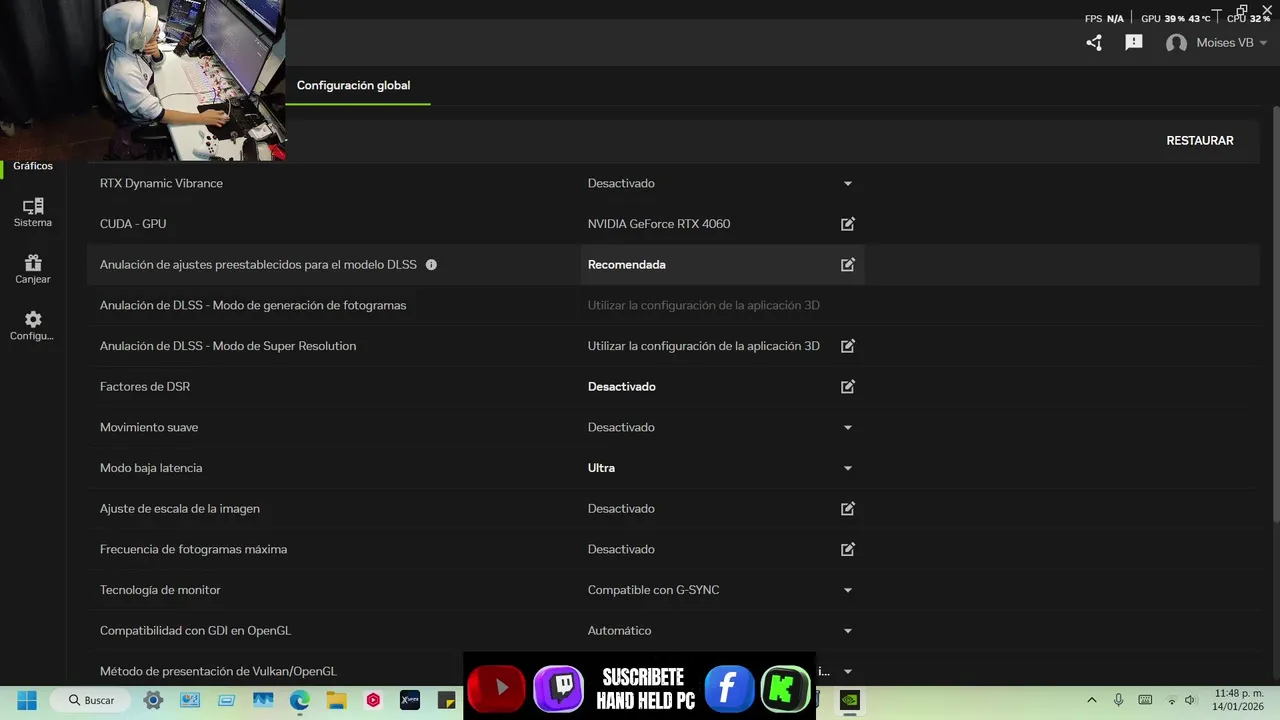Click the touch keyboard tray icon
1280x720 pixels.
tap(1145, 700)
